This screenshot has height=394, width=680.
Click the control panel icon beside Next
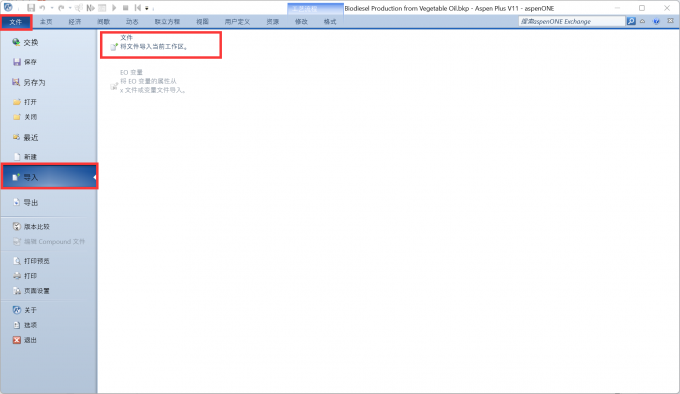point(102,8)
